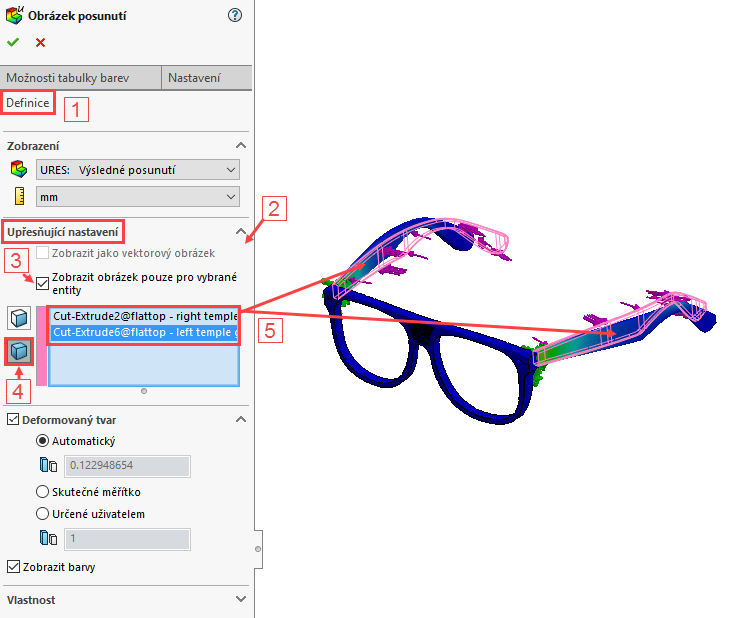Toggle the Deformovaný tvar checkbox

(13, 419)
